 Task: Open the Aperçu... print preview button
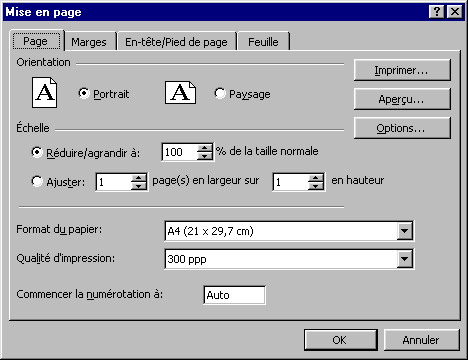pos(402,99)
